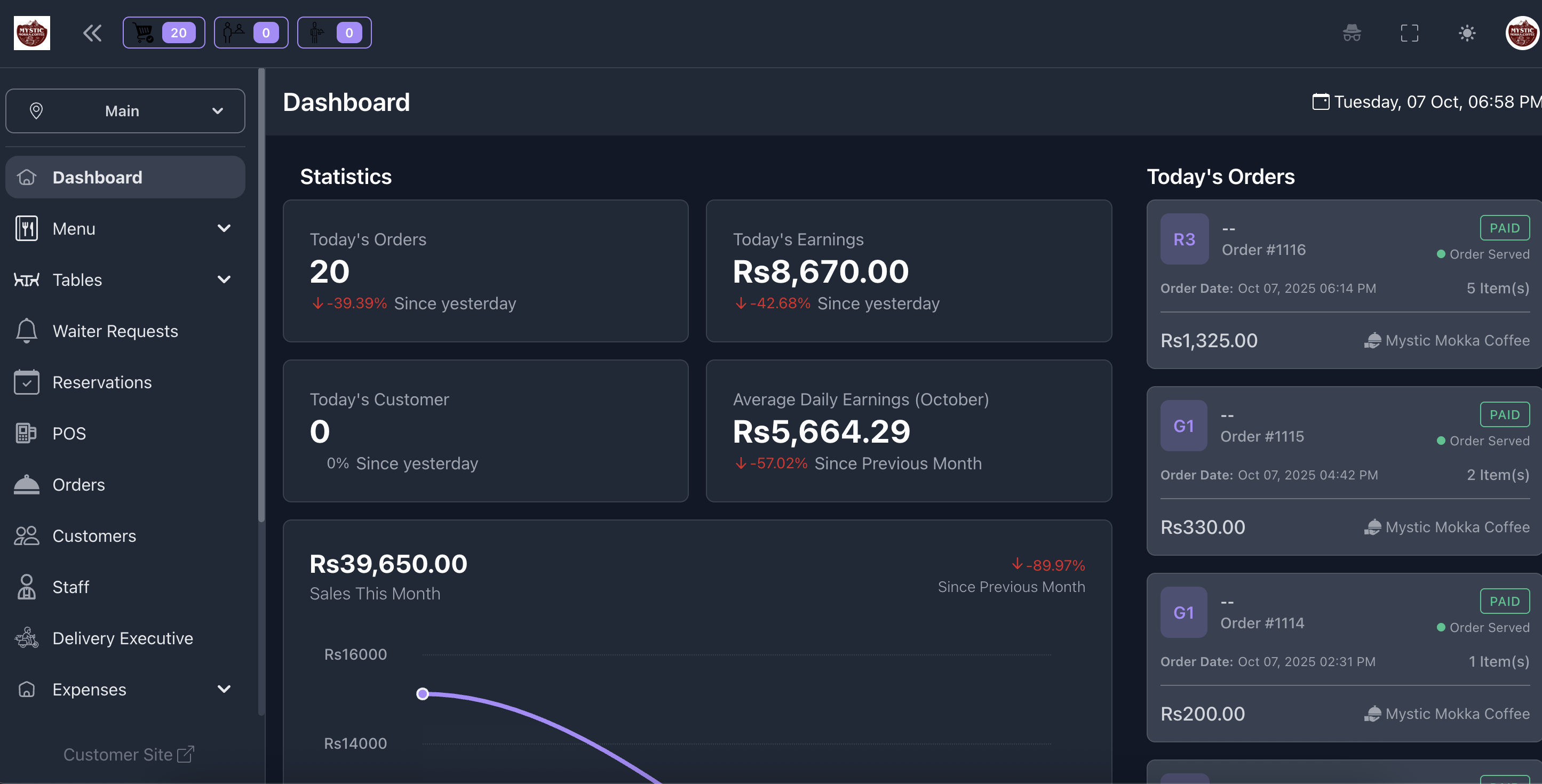This screenshot has width=1542, height=784.
Task: Toggle the light/dark theme sun icon
Action: coord(1467,33)
